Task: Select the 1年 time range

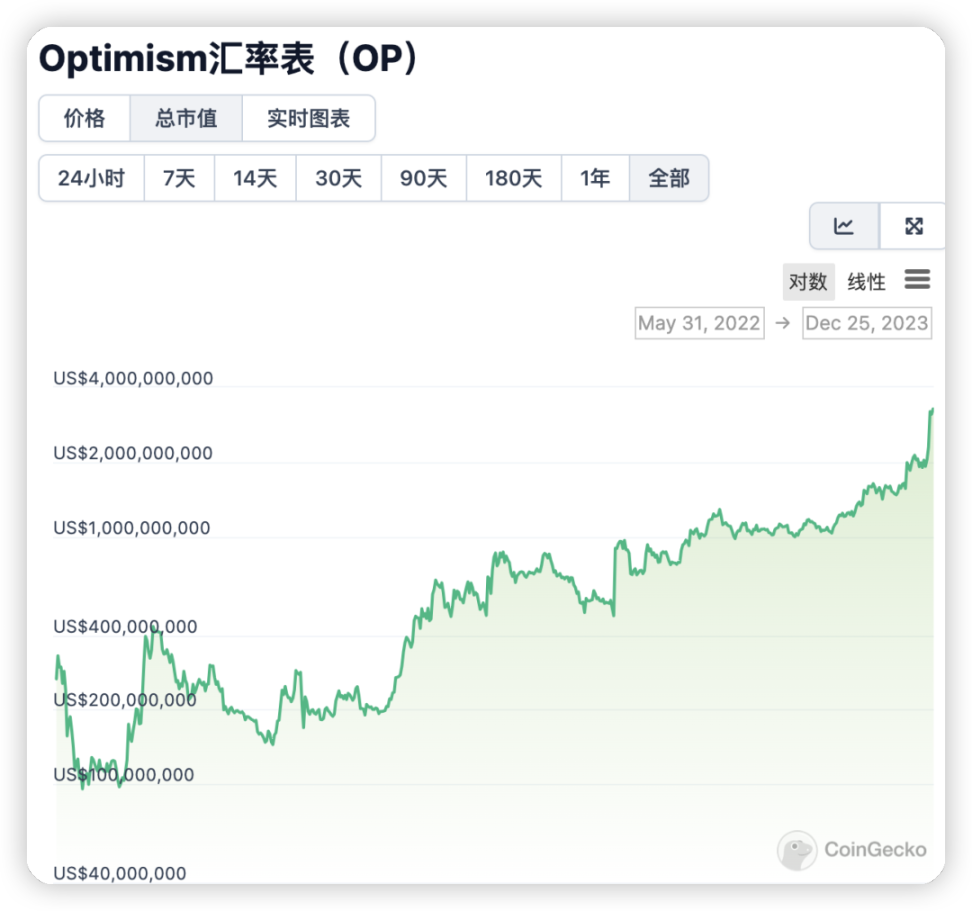Action: tap(595, 178)
